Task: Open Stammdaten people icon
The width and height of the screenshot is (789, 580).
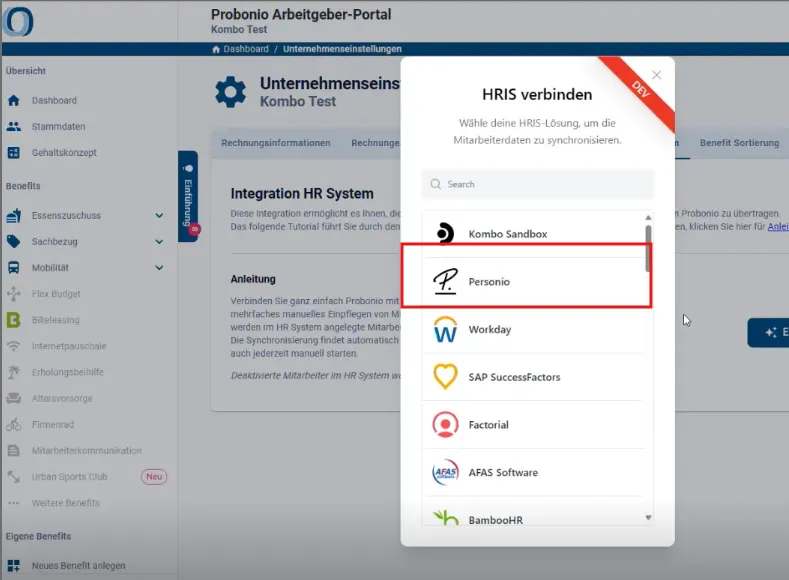Action: tap(14, 127)
